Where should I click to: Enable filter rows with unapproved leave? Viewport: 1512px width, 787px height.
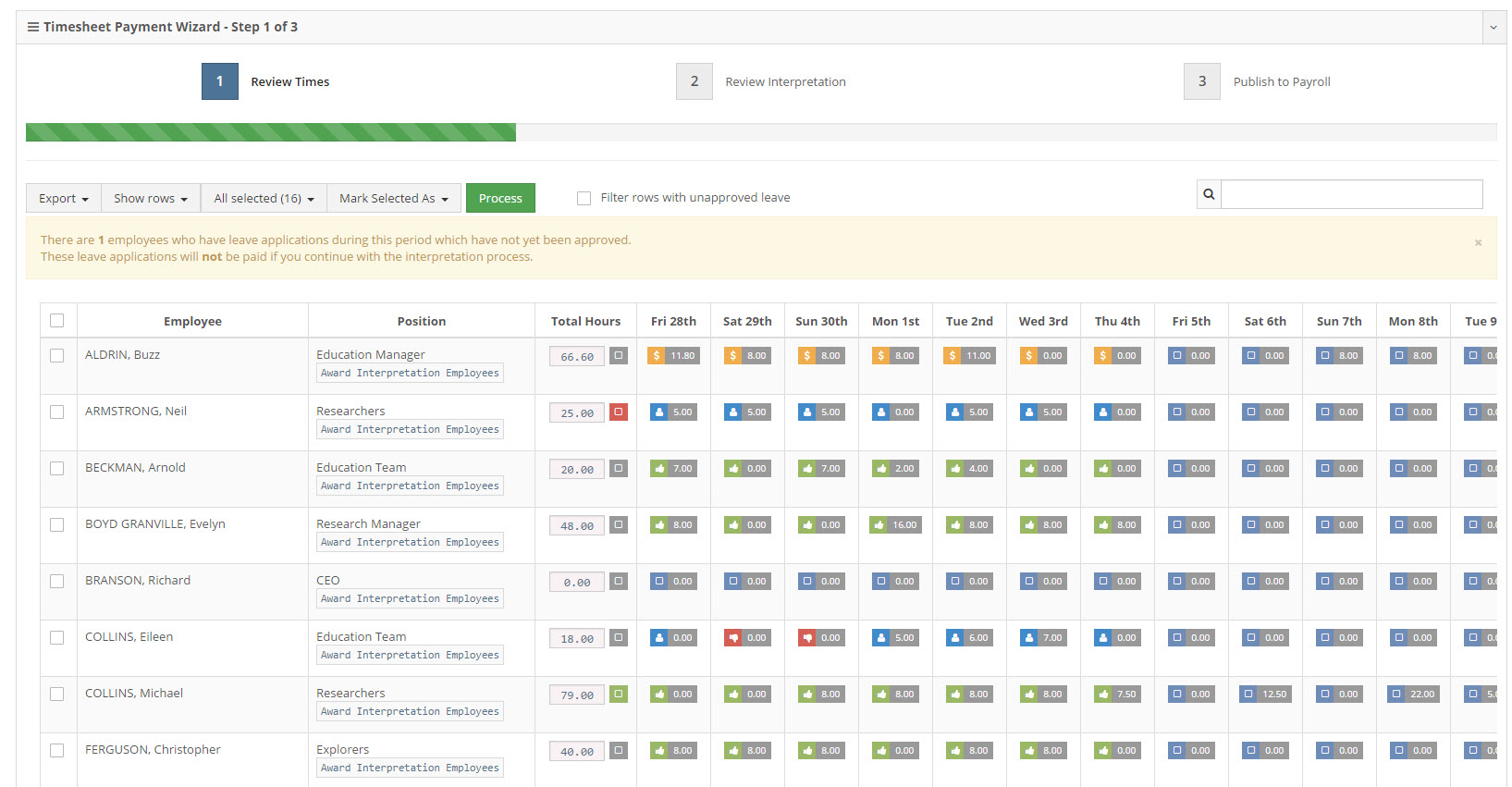pos(584,198)
